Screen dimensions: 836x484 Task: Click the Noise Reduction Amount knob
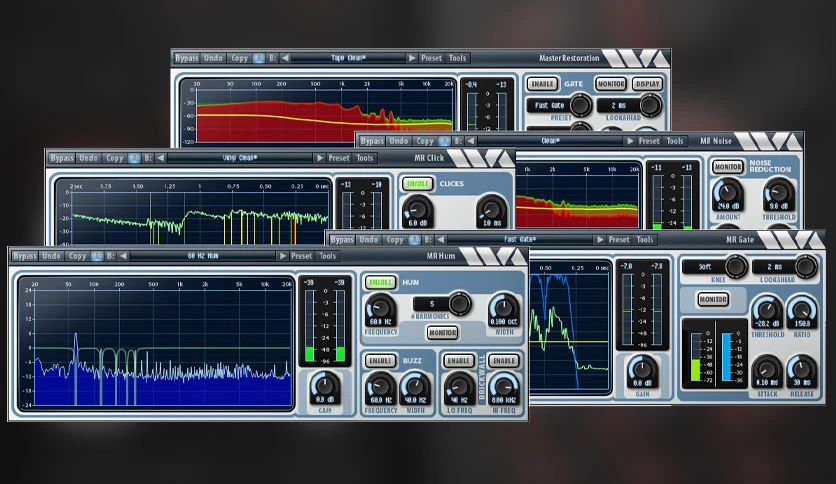coord(727,192)
